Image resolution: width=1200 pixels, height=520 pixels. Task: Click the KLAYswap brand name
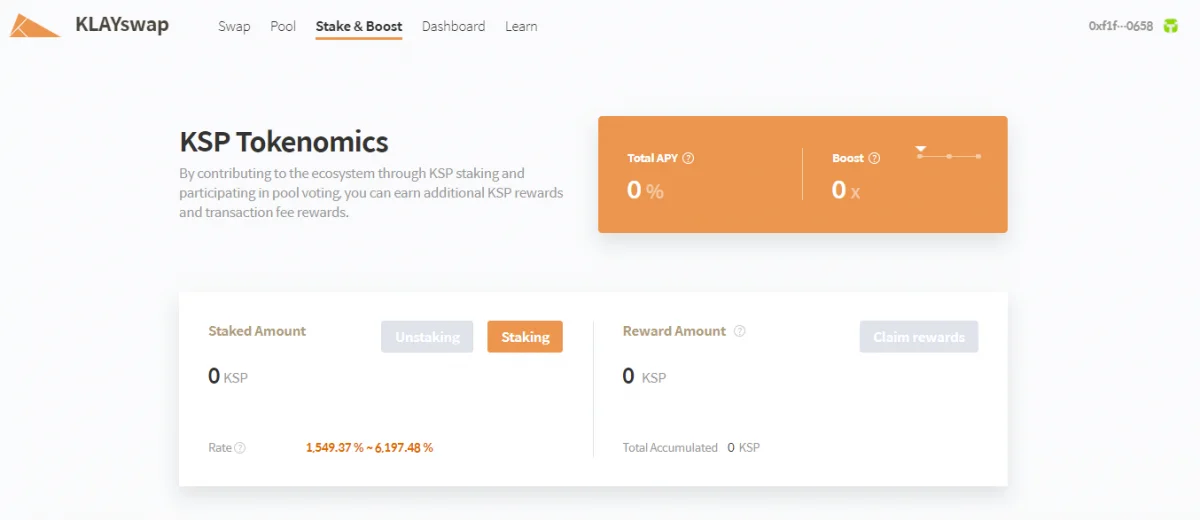point(122,24)
